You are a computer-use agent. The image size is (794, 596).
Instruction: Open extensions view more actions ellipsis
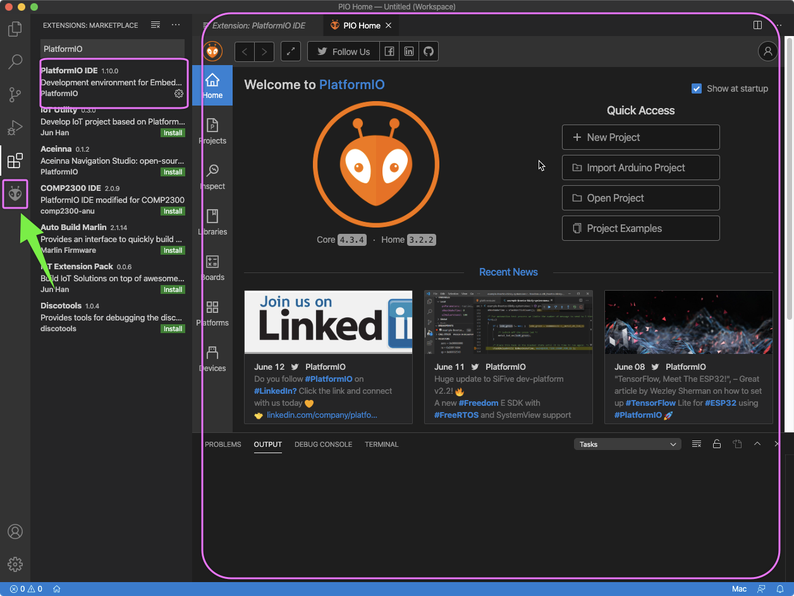[177, 24]
